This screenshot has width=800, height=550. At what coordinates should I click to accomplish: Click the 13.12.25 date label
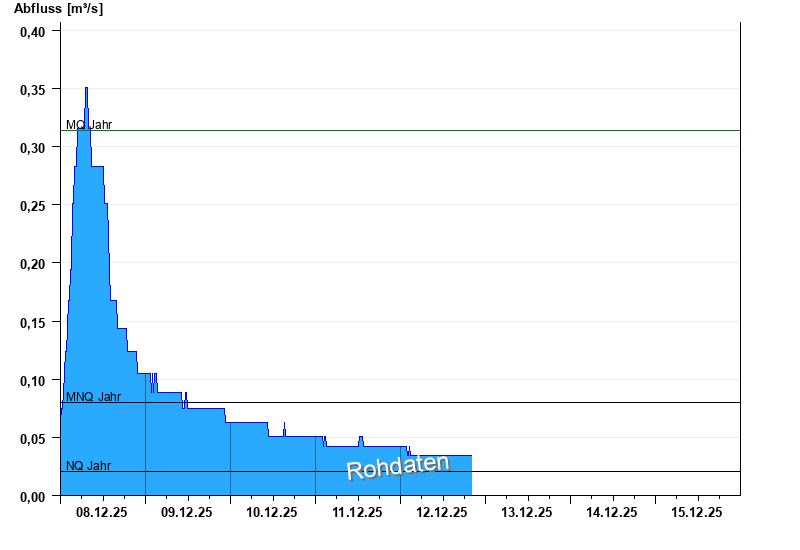pyautogui.click(x=527, y=512)
